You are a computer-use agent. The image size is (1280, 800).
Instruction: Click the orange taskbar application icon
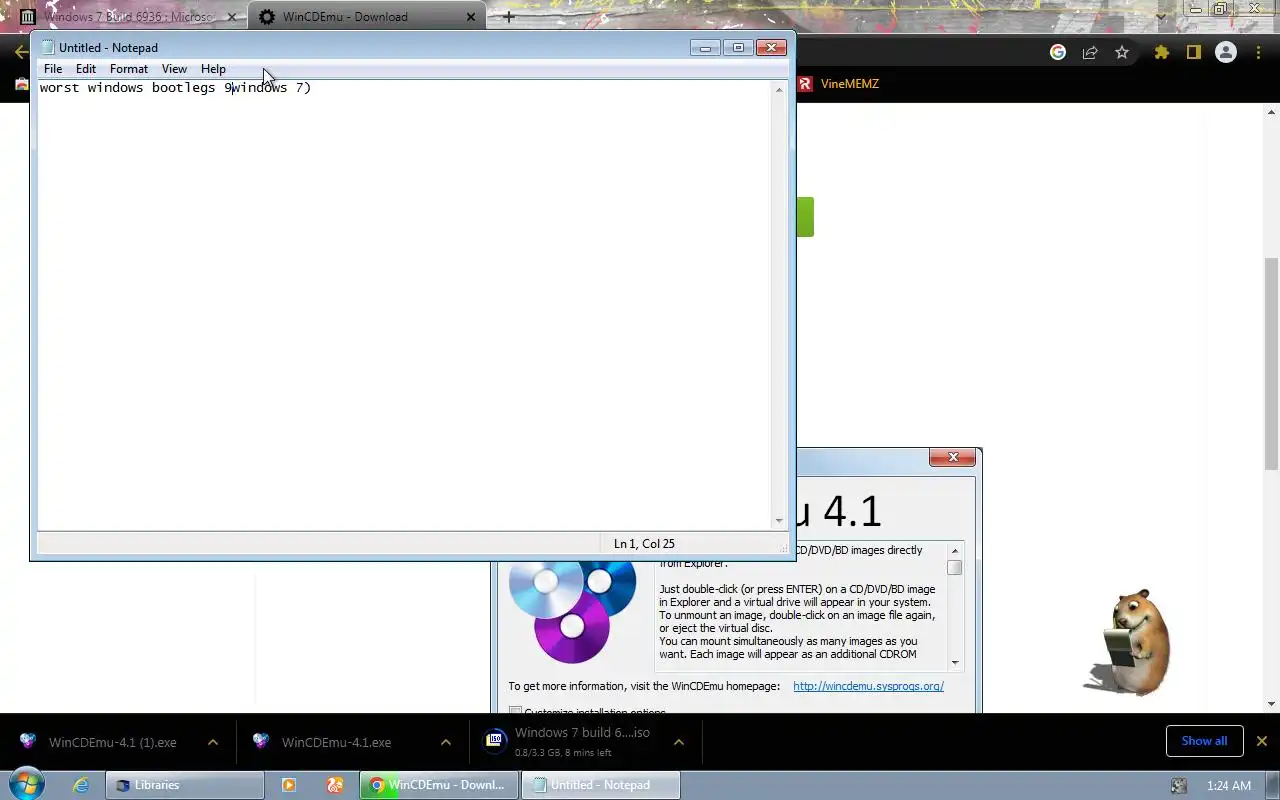tap(335, 785)
